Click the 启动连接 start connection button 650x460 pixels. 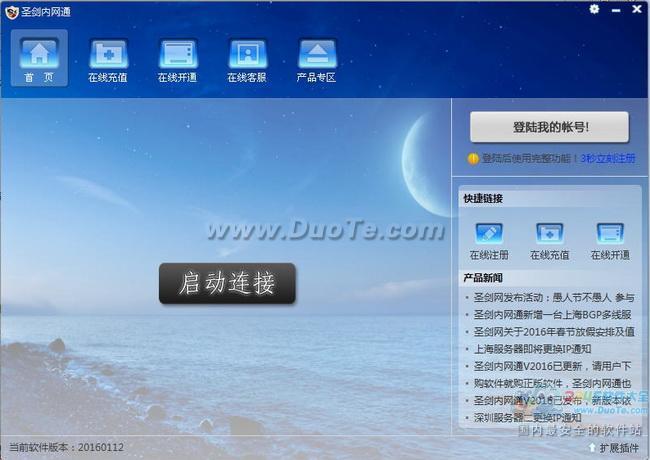(227, 284)
